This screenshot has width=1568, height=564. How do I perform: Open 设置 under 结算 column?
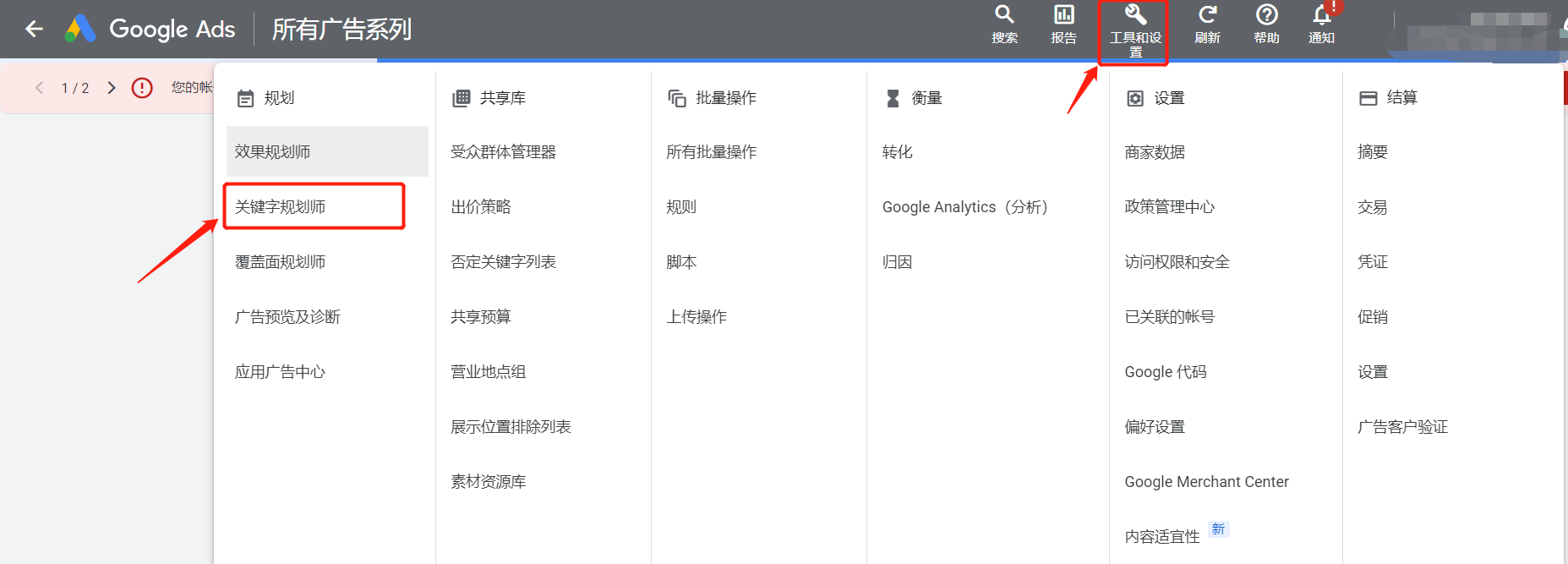click(1373, 372)
